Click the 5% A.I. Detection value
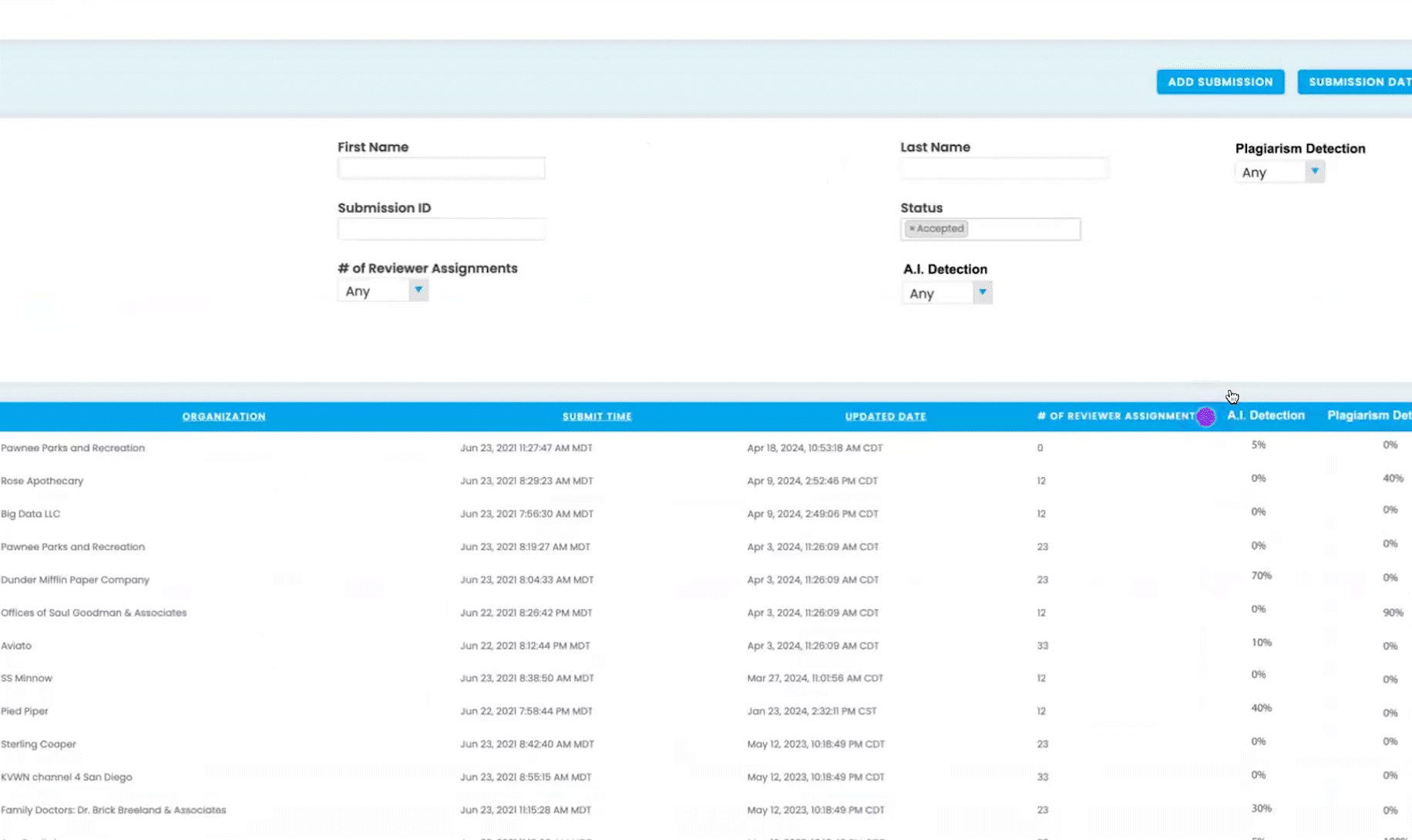Screen dimensions: 1412x840 1258,445
